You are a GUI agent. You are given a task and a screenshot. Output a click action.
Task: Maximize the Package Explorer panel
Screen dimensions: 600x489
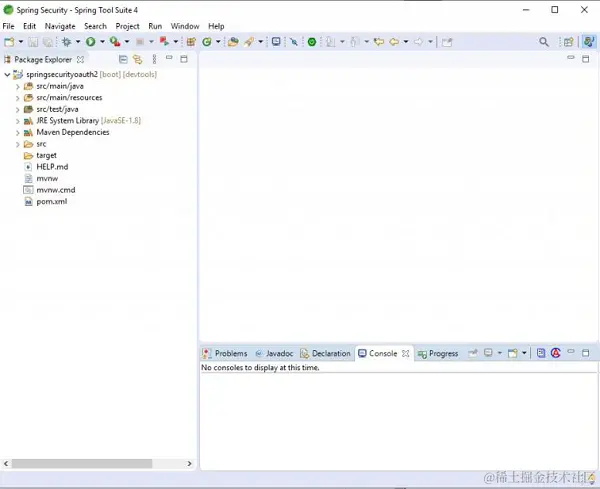(184, 59)
